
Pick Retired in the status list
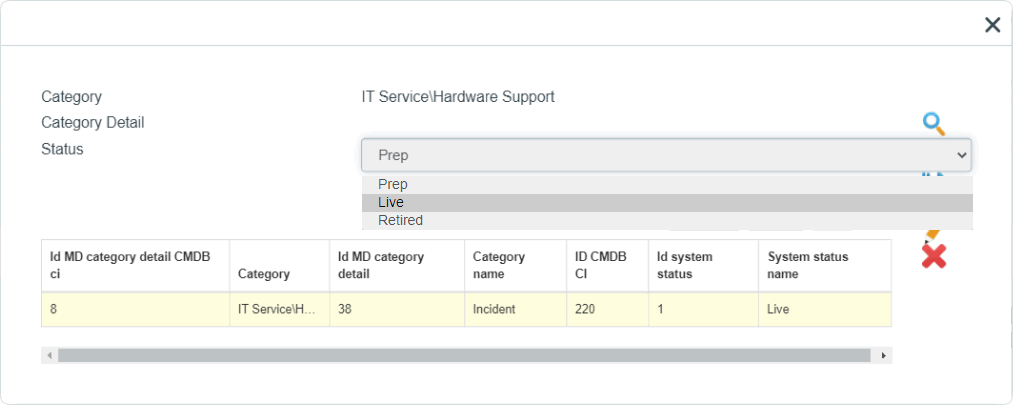click(x=667, y=220)
